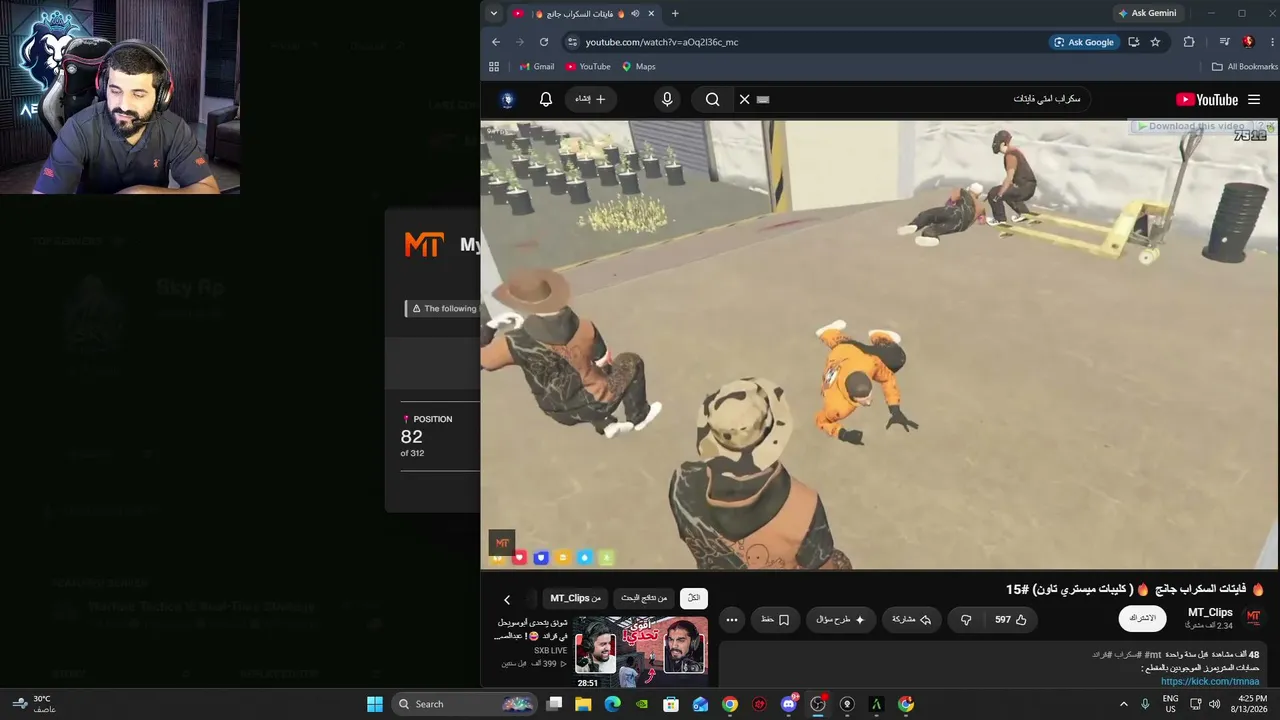Click the YouTube Create button
Image resolution: width=1280 pixels, height=720 pixels.
[x=591, y=100]
